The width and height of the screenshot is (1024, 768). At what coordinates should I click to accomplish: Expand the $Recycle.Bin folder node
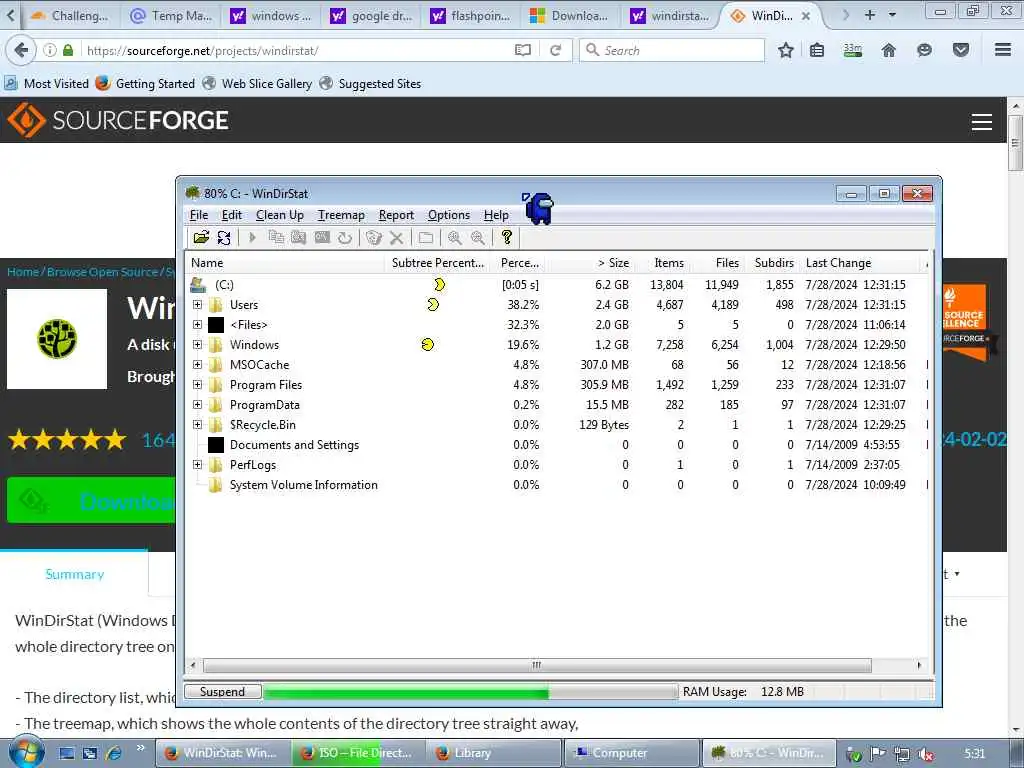(197, 425)
